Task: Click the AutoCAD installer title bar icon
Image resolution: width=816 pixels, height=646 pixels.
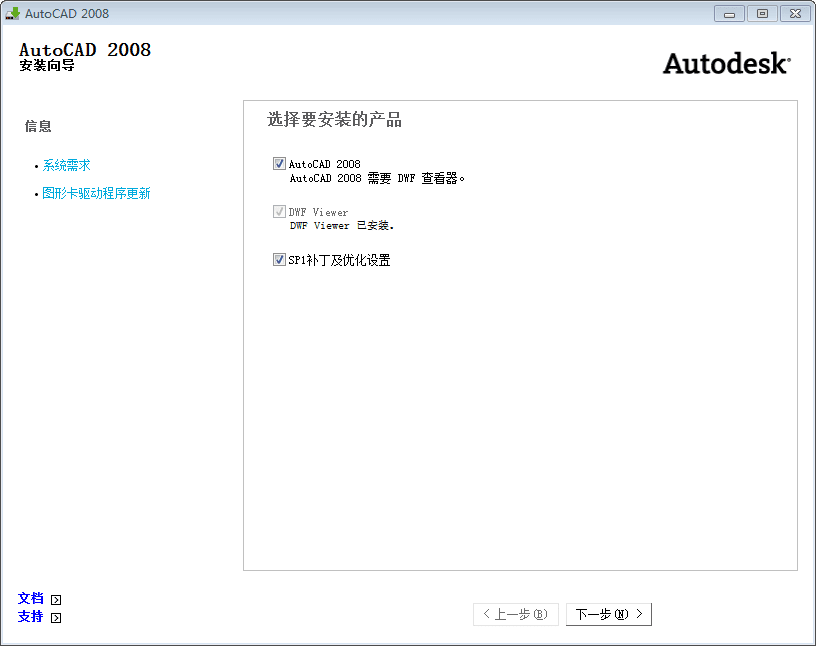Action: pos(12,14)
